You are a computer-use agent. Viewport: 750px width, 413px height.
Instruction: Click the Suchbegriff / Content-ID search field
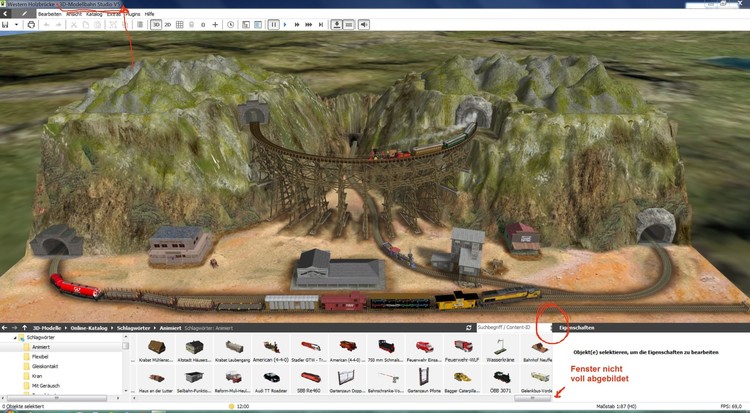click(x=505, y=327)
